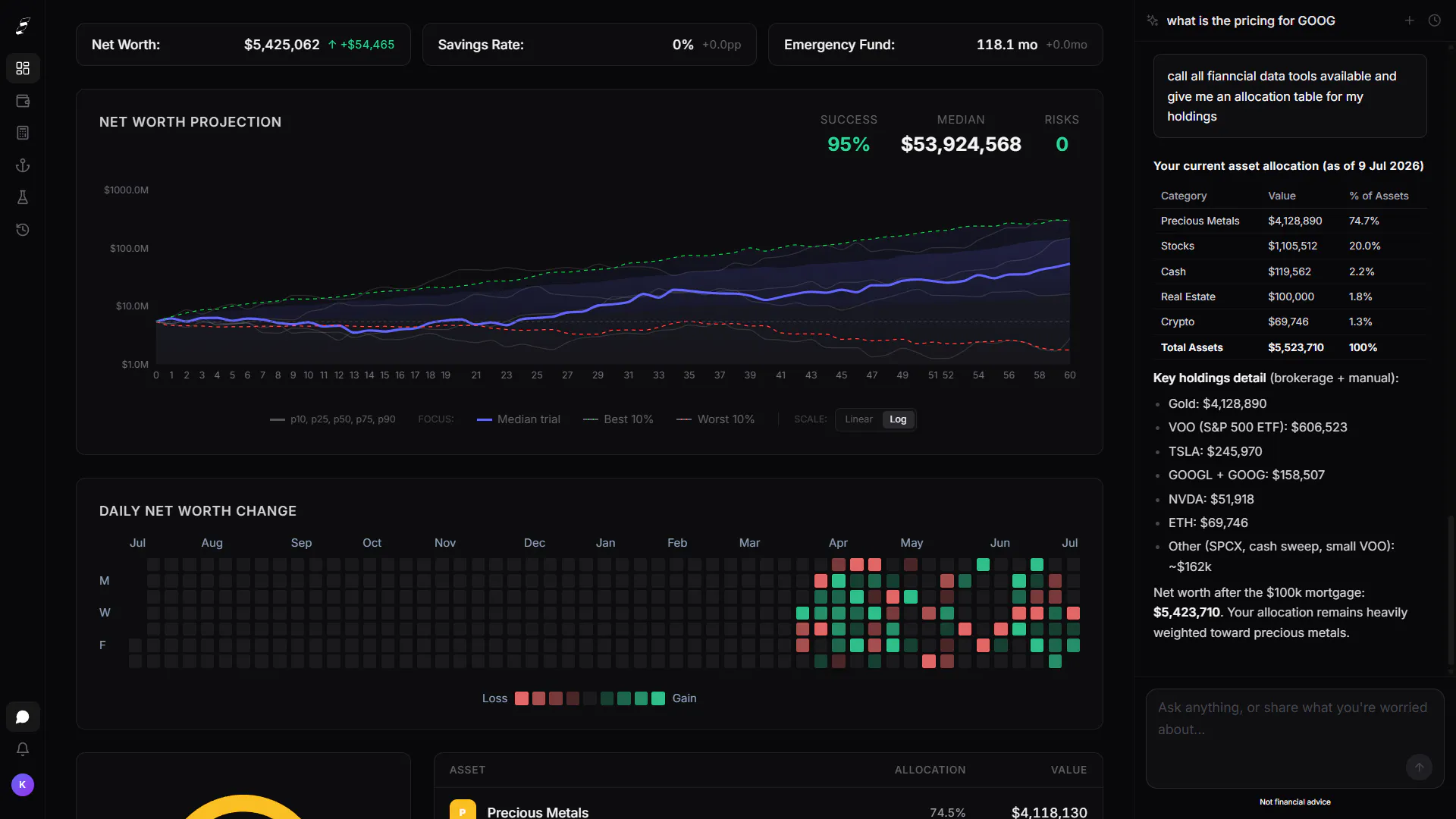The image size is (1456, 819).
Task: Click the brightest red Loss legend swatch
Action: tap(522, 698)
